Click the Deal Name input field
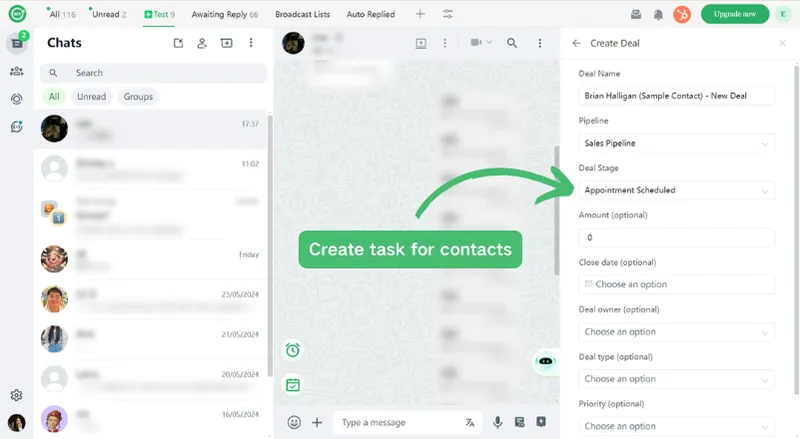 (x=676, y=96)
